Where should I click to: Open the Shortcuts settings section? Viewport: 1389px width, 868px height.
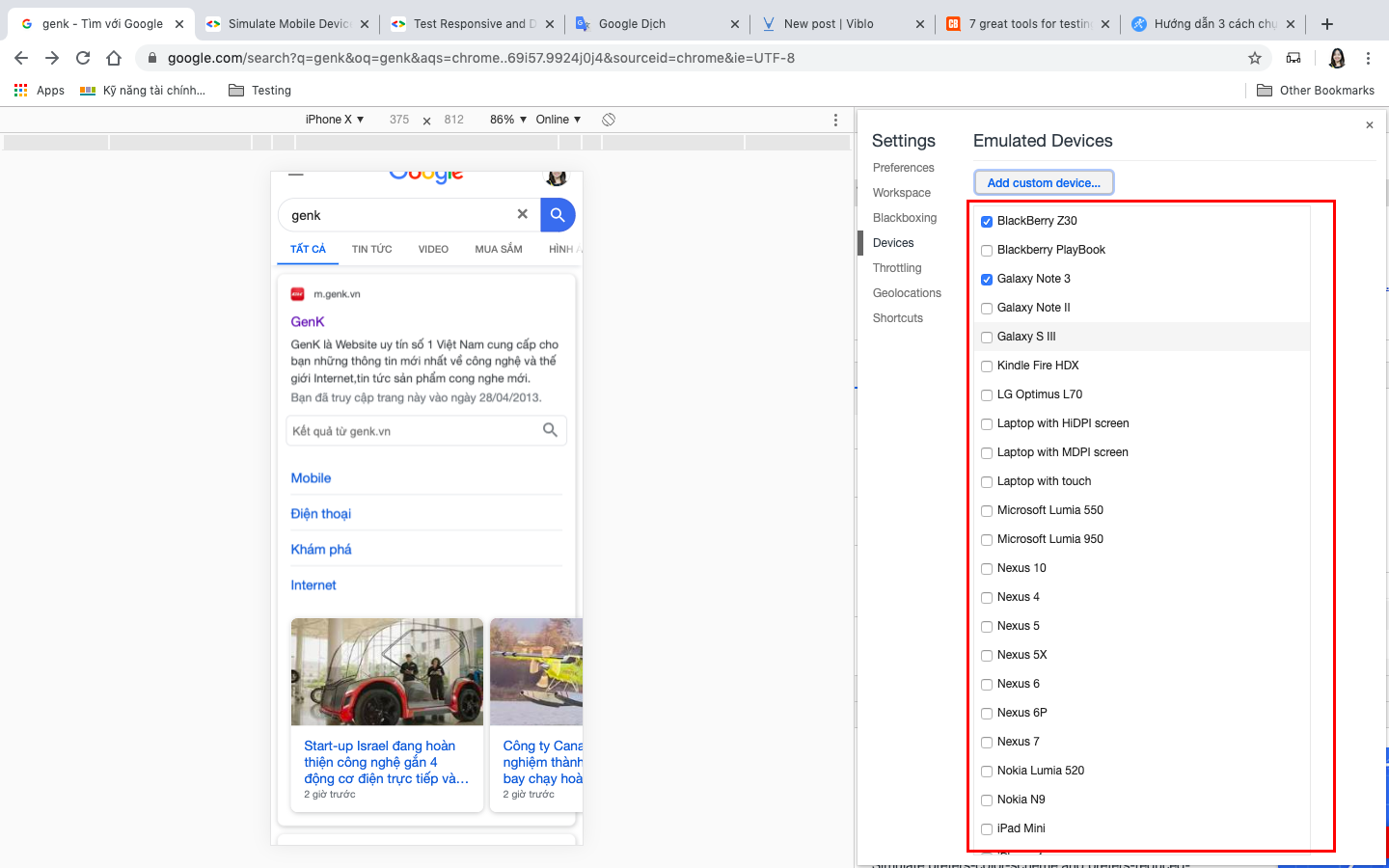tap(897, 318)
